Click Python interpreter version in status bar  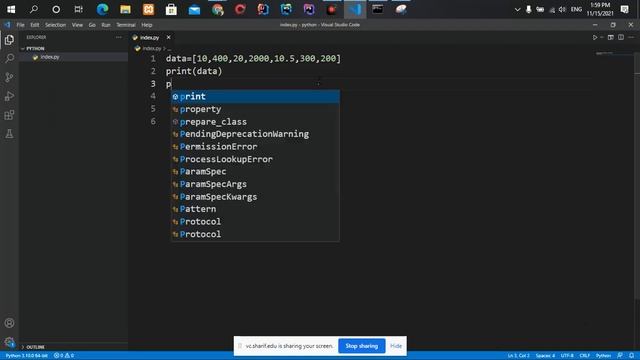click(27, 356)
